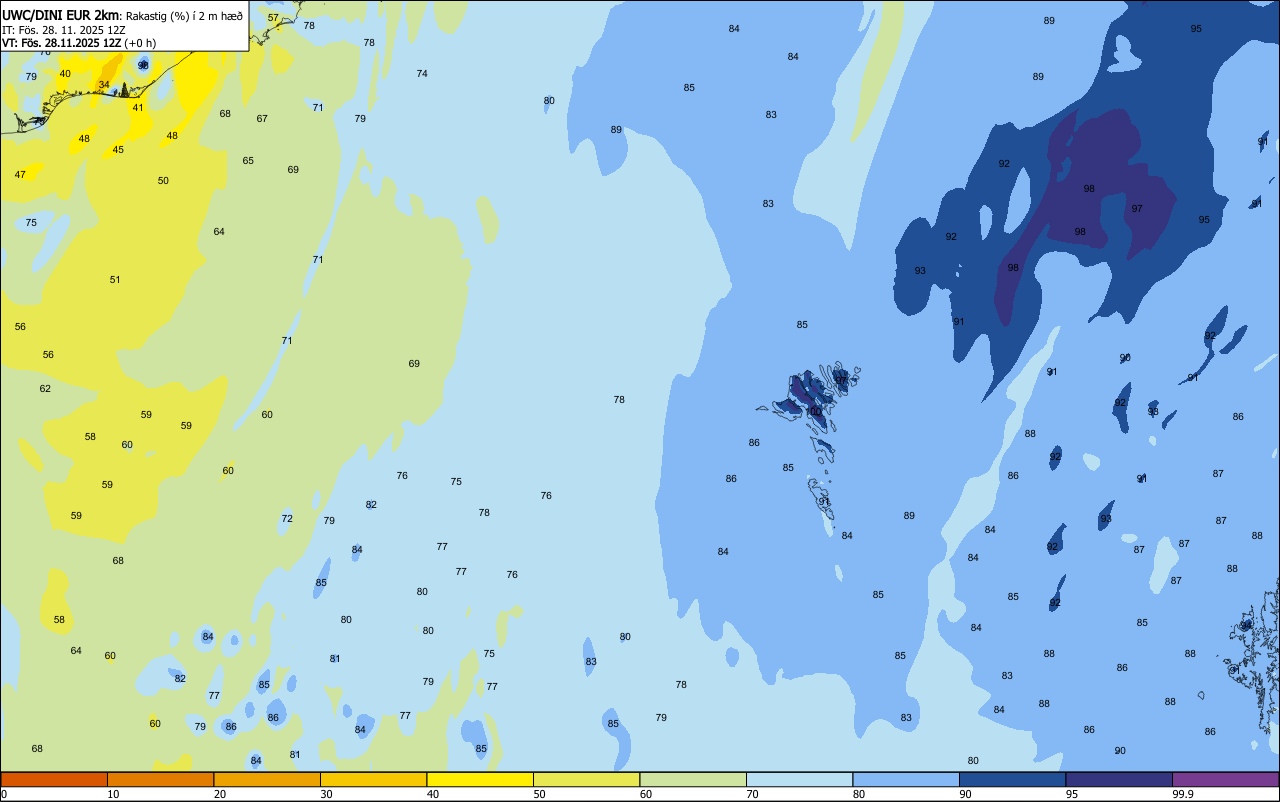The width and height of the screenshot is (1280, 802).
Task: Click the map value '65'
Action: tap(248, 161)
